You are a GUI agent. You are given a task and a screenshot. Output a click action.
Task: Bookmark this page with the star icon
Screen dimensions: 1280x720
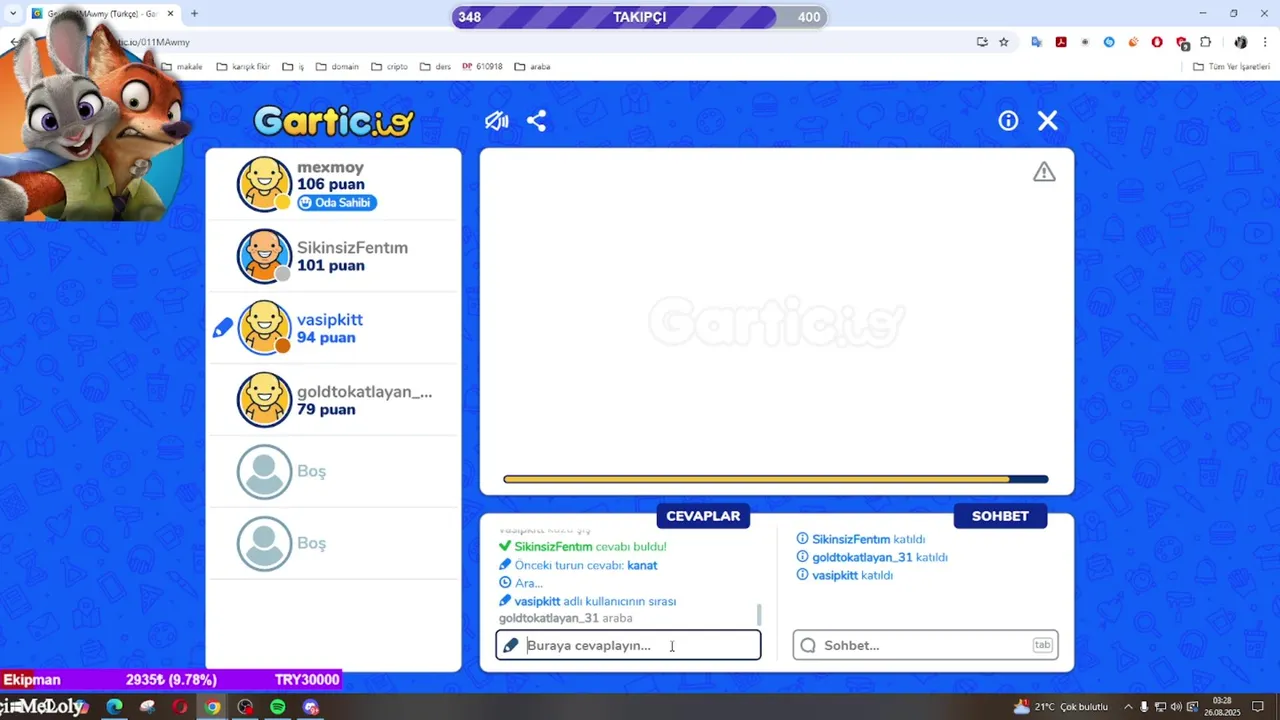1004,42
